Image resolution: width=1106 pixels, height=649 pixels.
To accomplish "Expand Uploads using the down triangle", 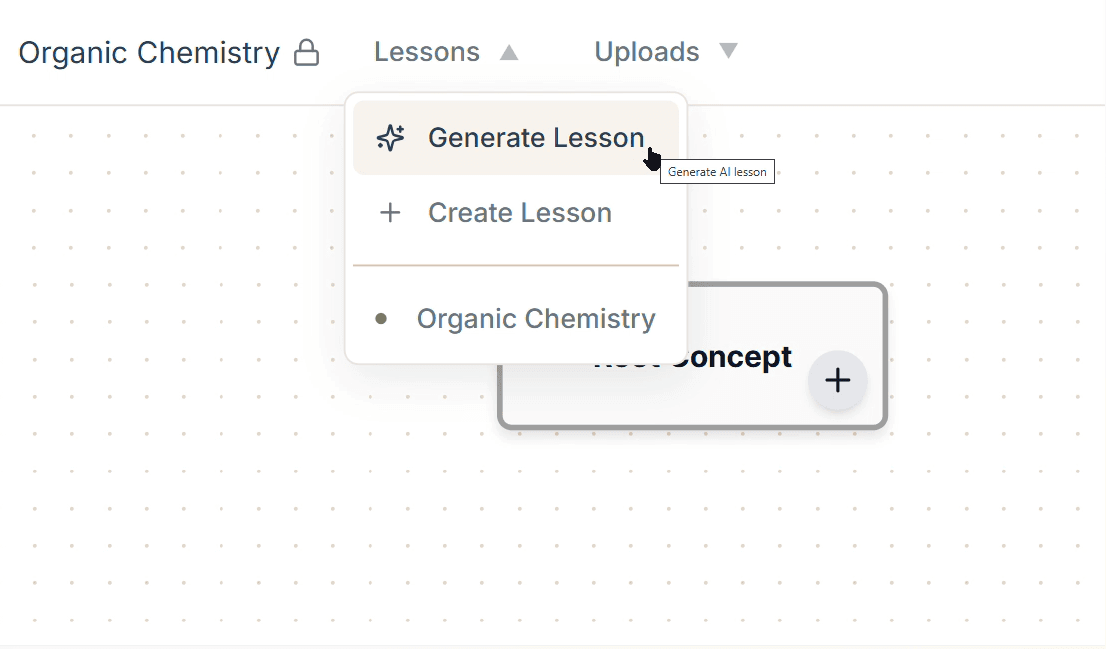I will [728, 51].
